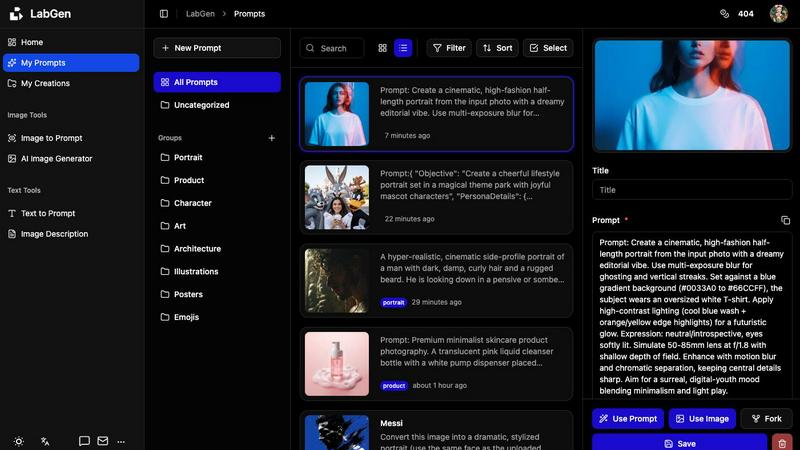Open the language translation icon
Image resolution: width=800 pixels, height=450 pixels.
[x=45, y=441]
